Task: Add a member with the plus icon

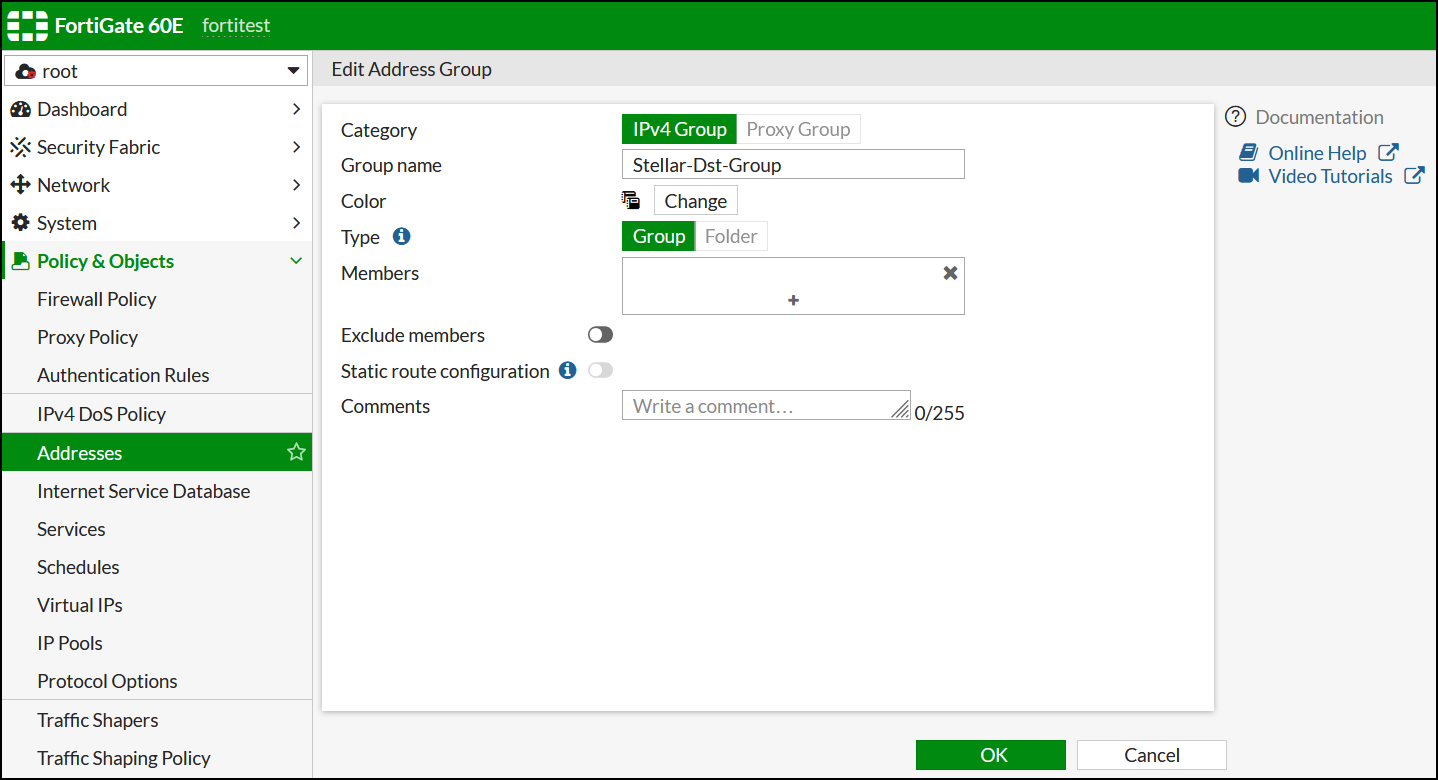Action: click(x=793, y=300)
